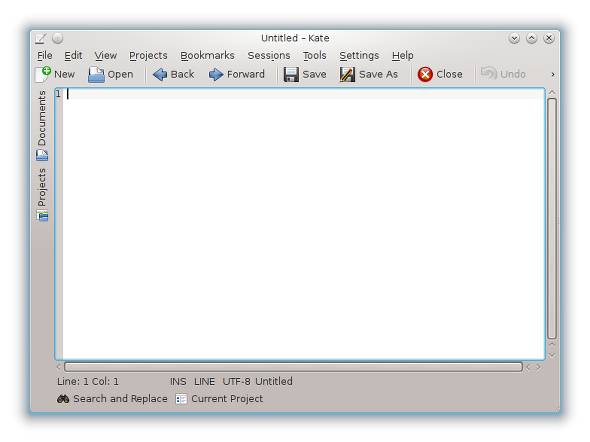
Task: Click the Untitled filename in status bar
Action: click(274, 381)
